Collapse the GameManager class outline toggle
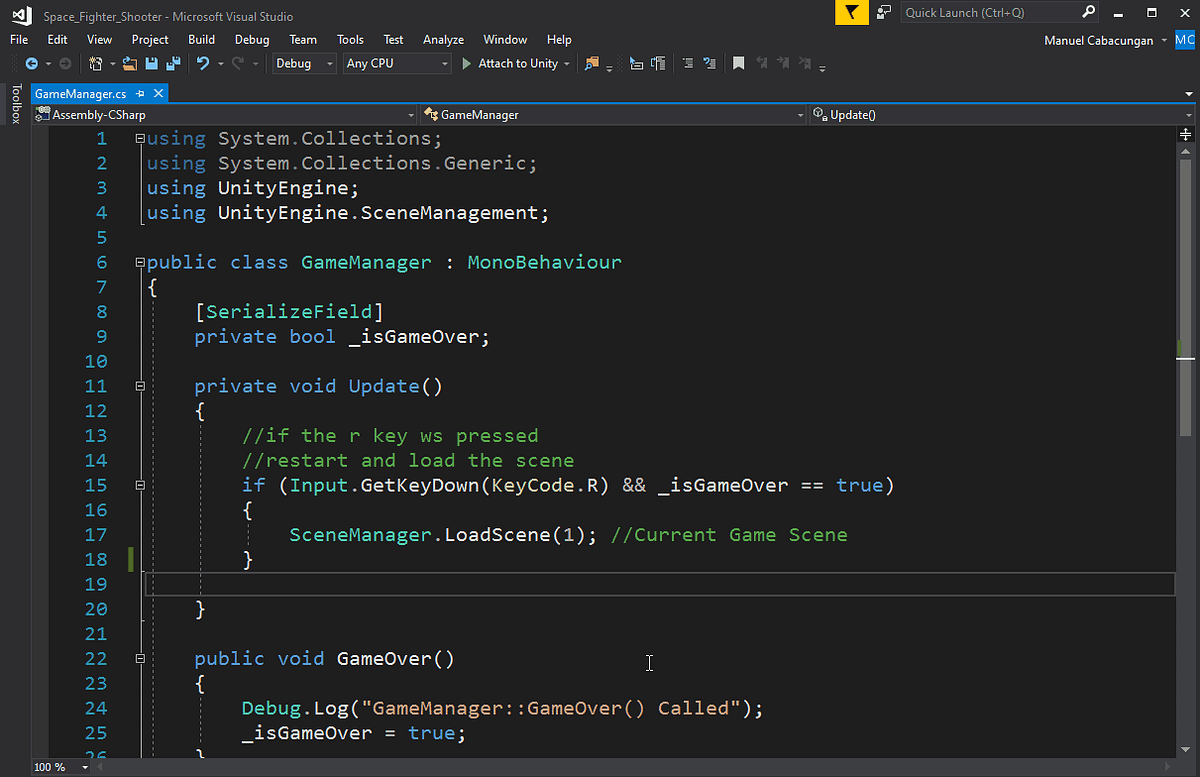 140,262
